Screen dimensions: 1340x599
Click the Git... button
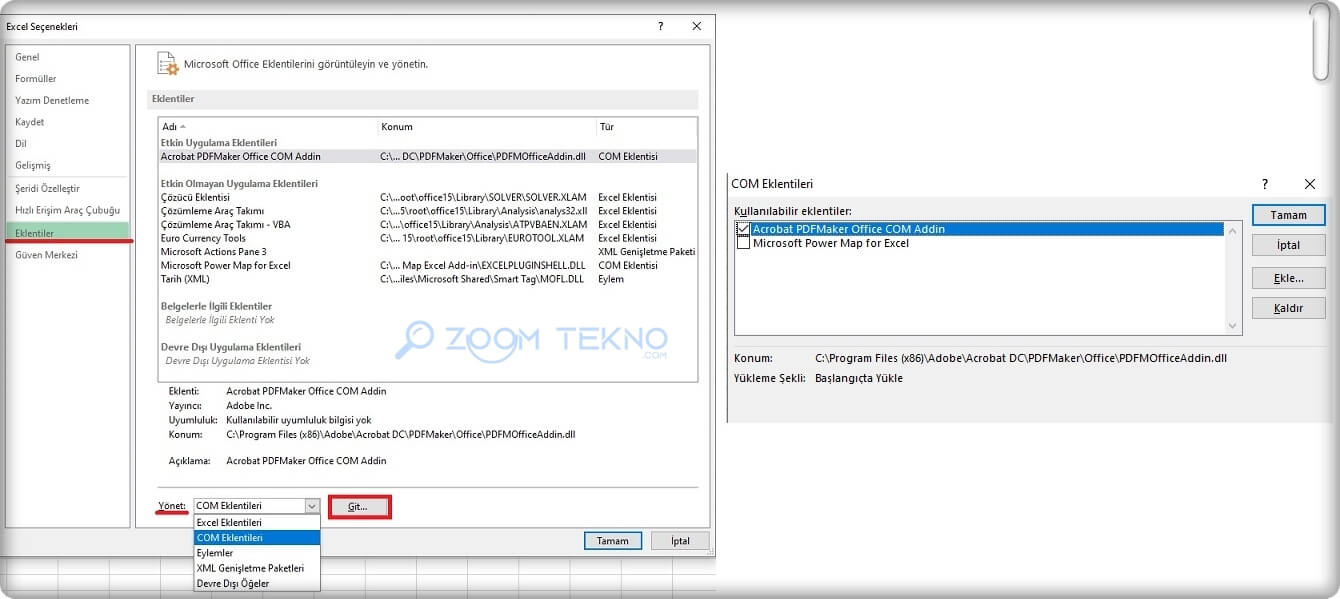click(359, 507)
